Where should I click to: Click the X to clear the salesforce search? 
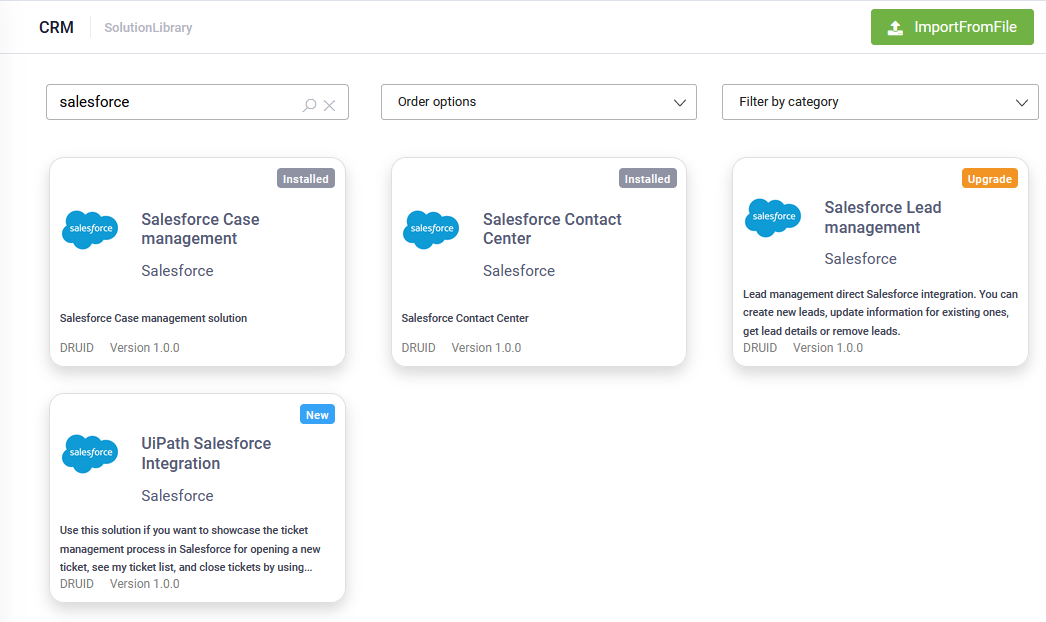pos(330,102)
